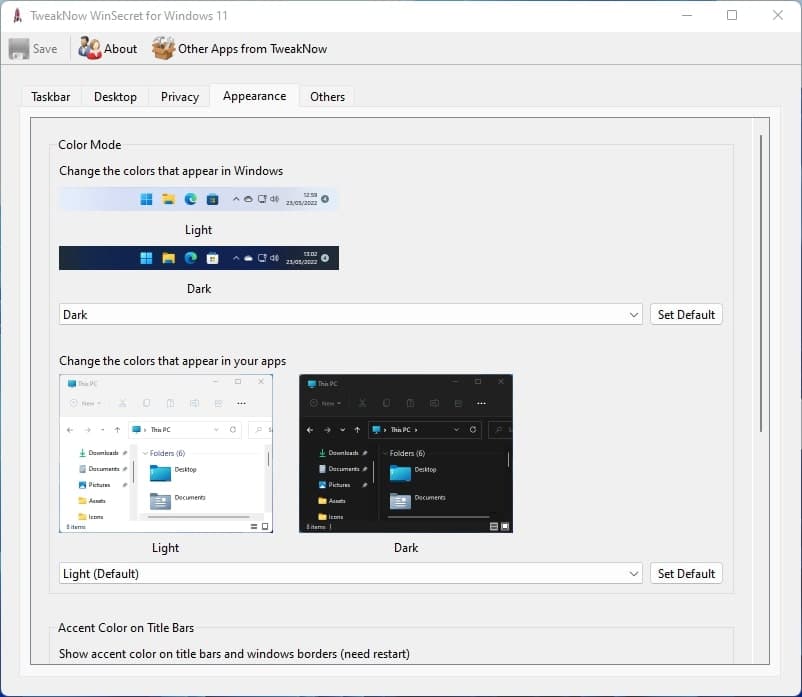
Task: Open the Desktop tab
Action: click(115, 97)
